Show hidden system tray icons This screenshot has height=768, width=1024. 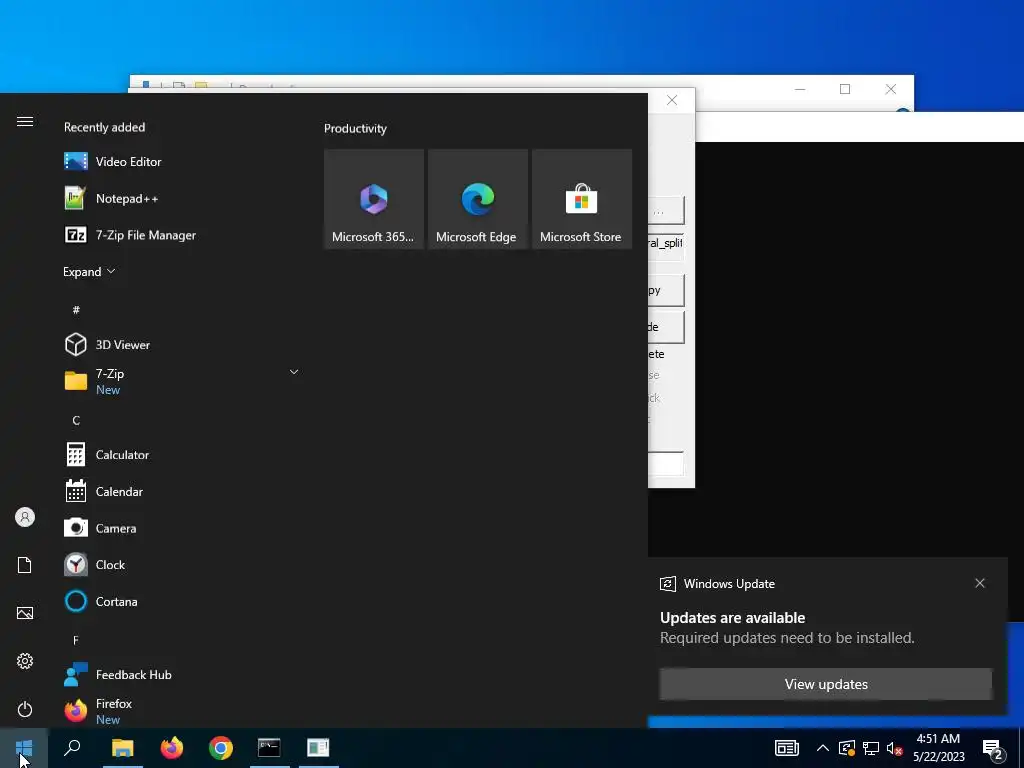pyautogui.click(x=823, y=748)
